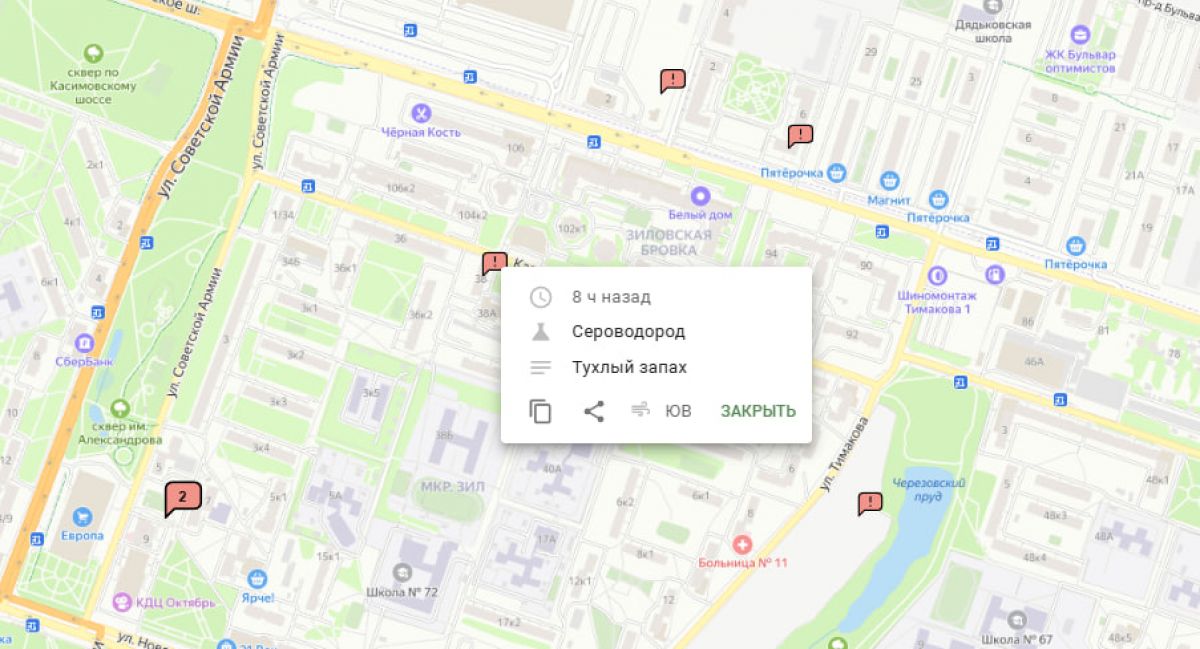Select the Европа shopping cart icon
Screen dimensions: 1200x649
[82, 516]
